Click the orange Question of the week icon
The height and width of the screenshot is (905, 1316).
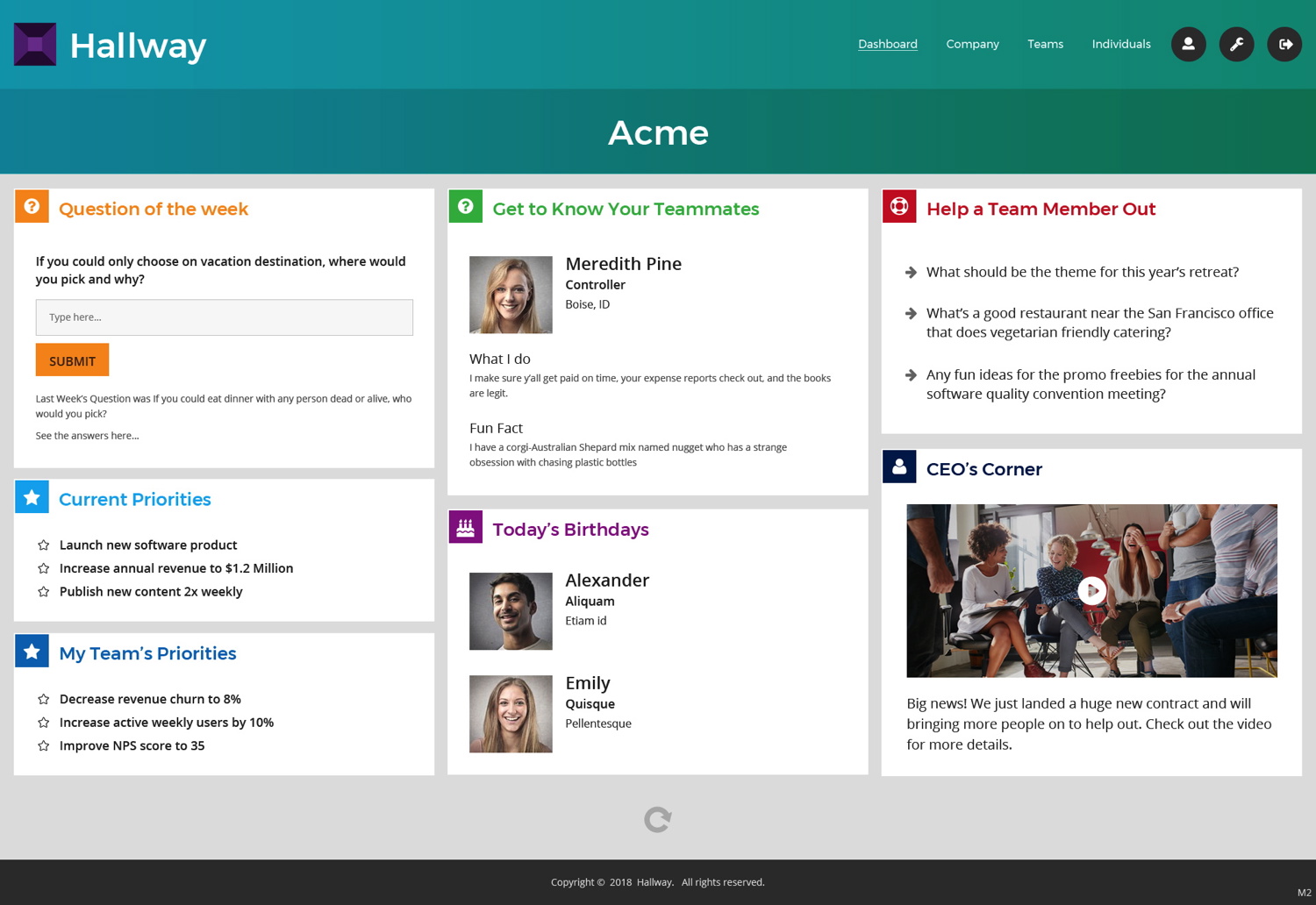click(x=32, y=207)
